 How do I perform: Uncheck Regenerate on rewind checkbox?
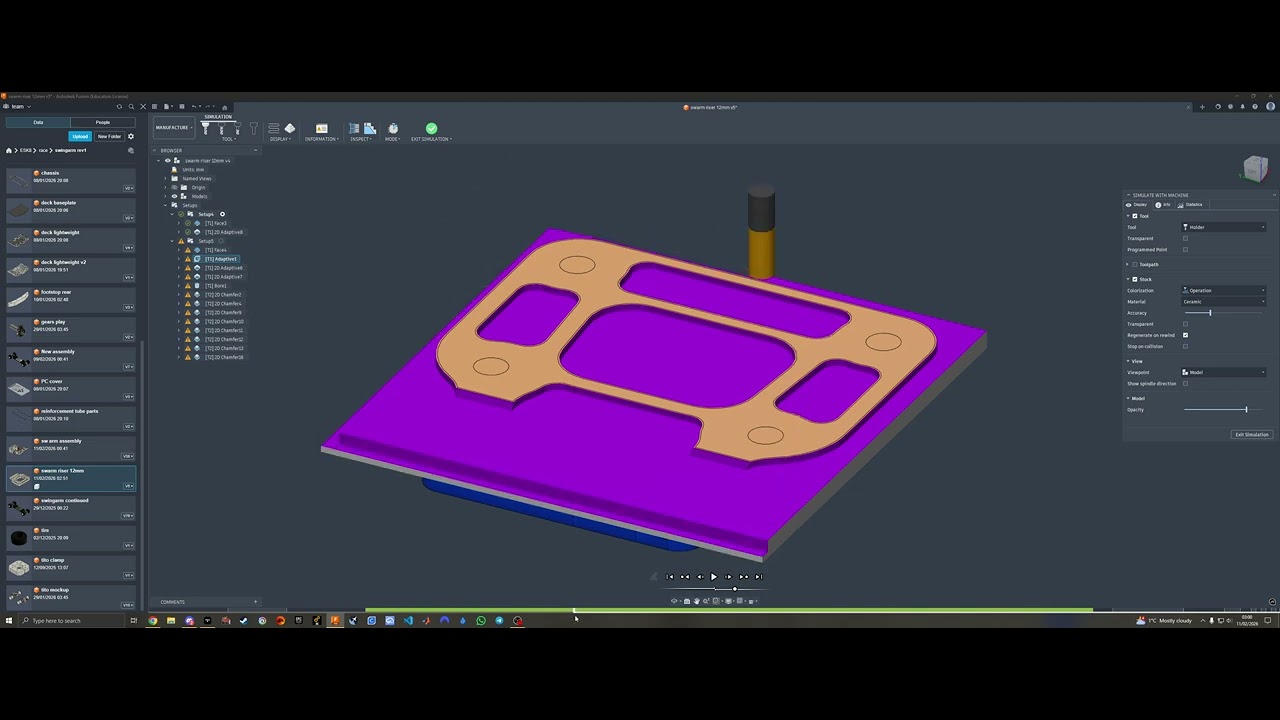point(1185,335)
